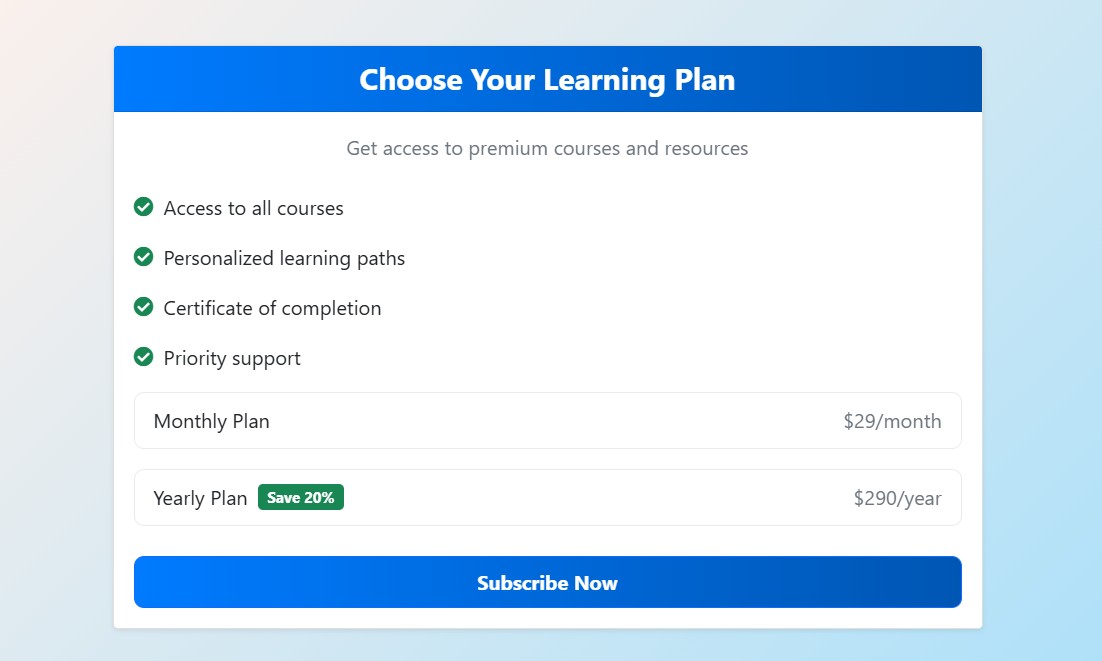
Task: Click the Priority support feature text
Action: point(231,357)
